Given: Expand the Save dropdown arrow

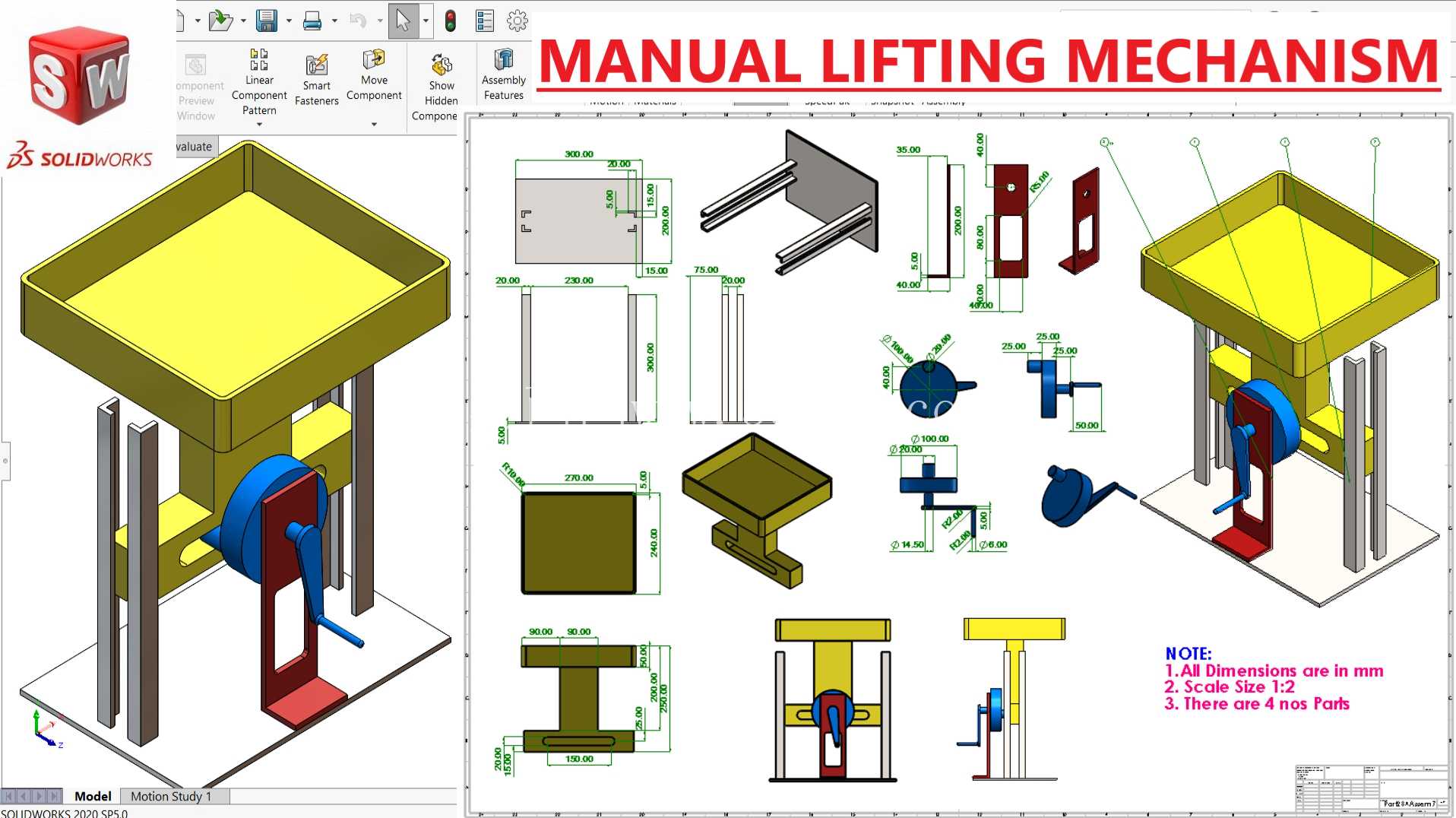Looking at the screenshot, I should coord(289,21).
